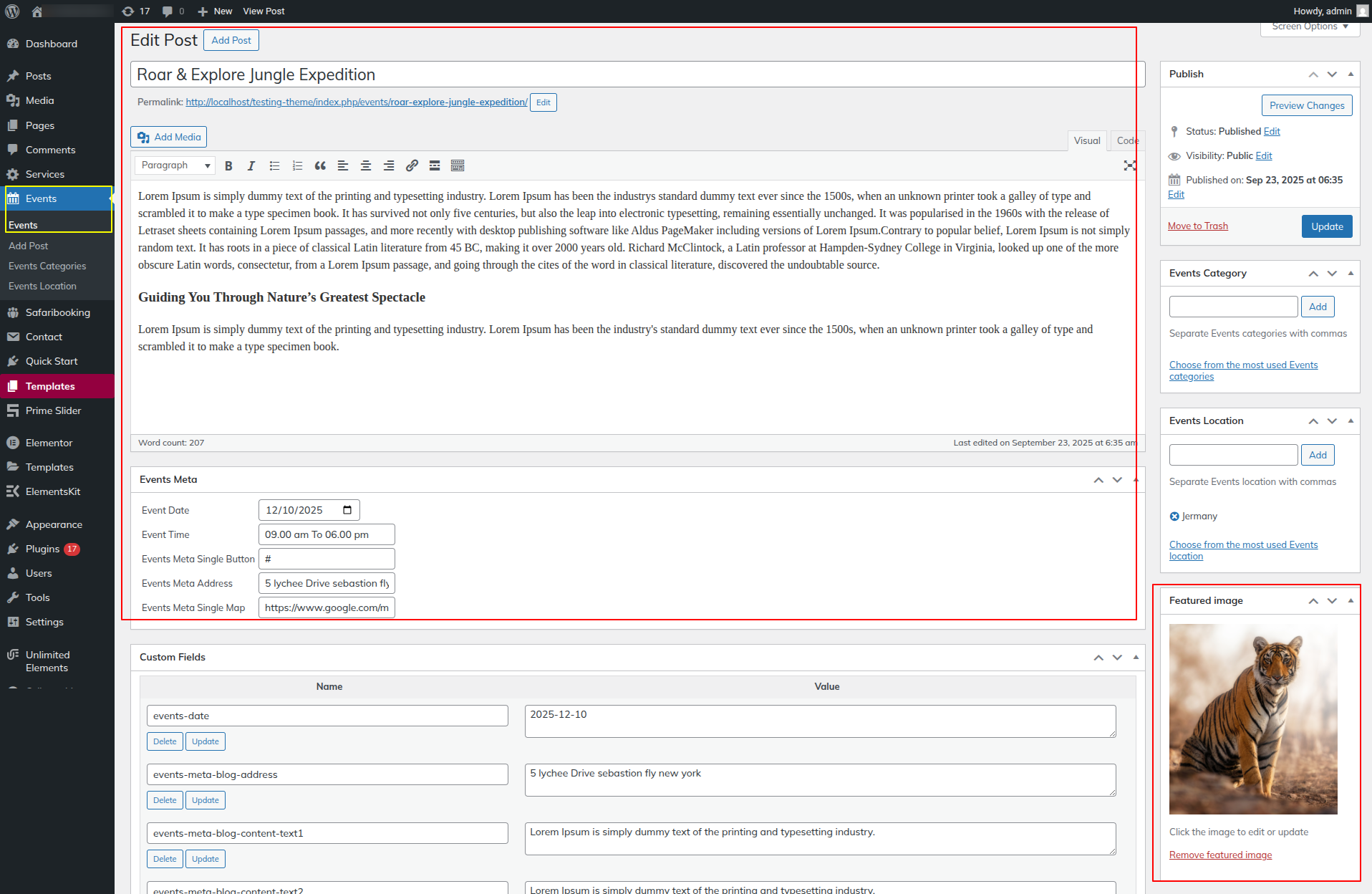This screenshot has width=1372, height=894.
Task: Switch to the Code editor tab
Action: point(1127,140)
